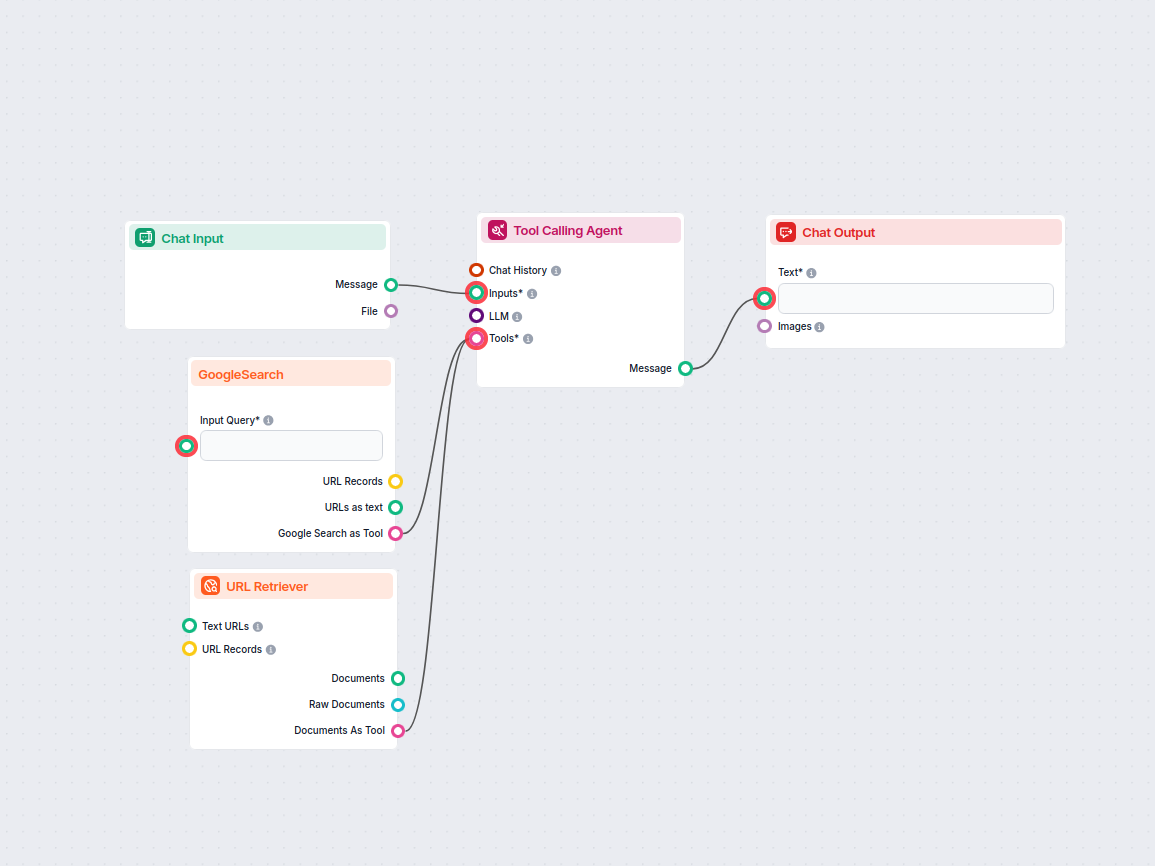
Task: Click the Input Query text field
Action: tap(291, 446)
